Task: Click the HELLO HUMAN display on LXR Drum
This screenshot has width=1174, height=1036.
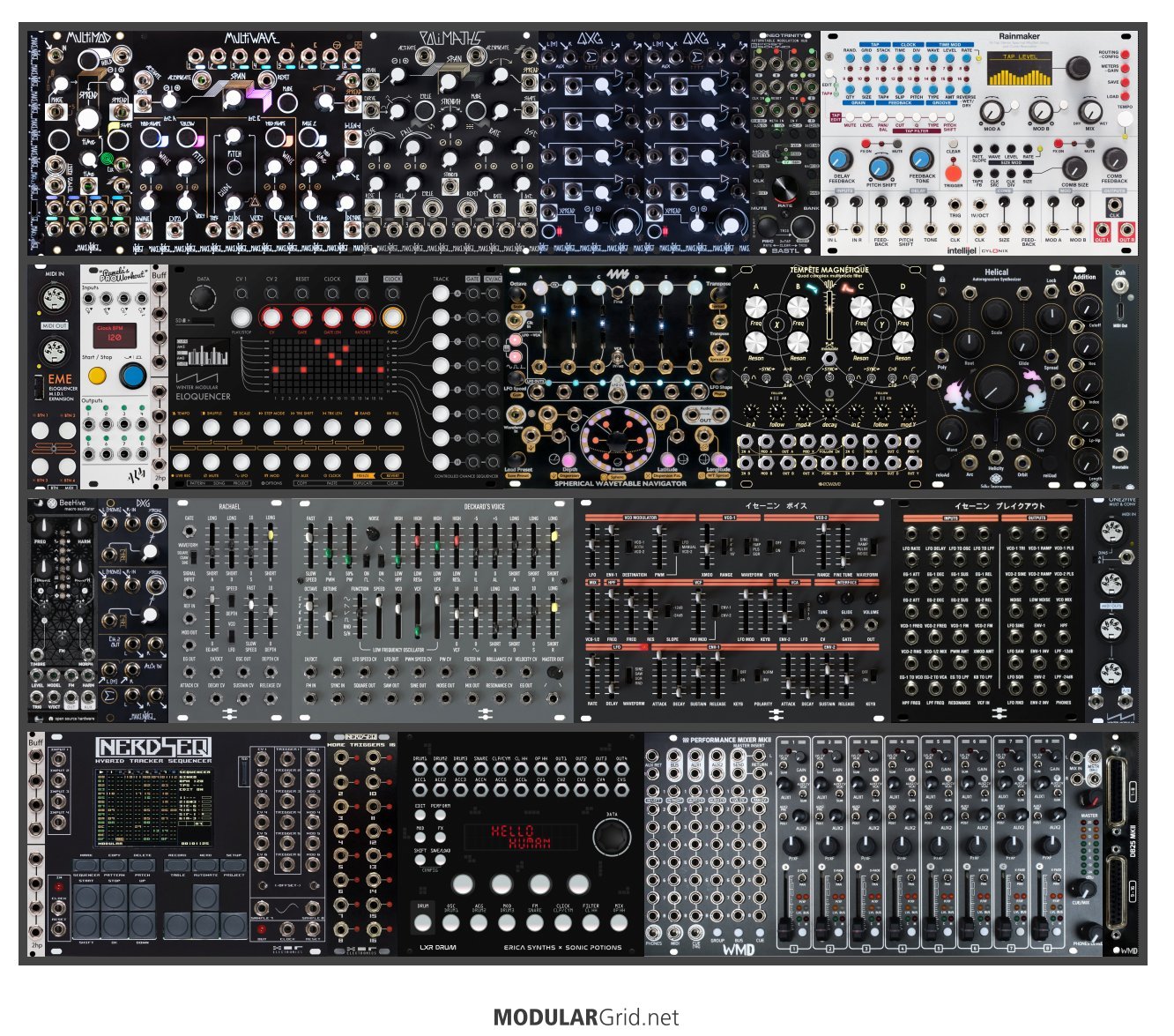Action: tap(519, 837)
